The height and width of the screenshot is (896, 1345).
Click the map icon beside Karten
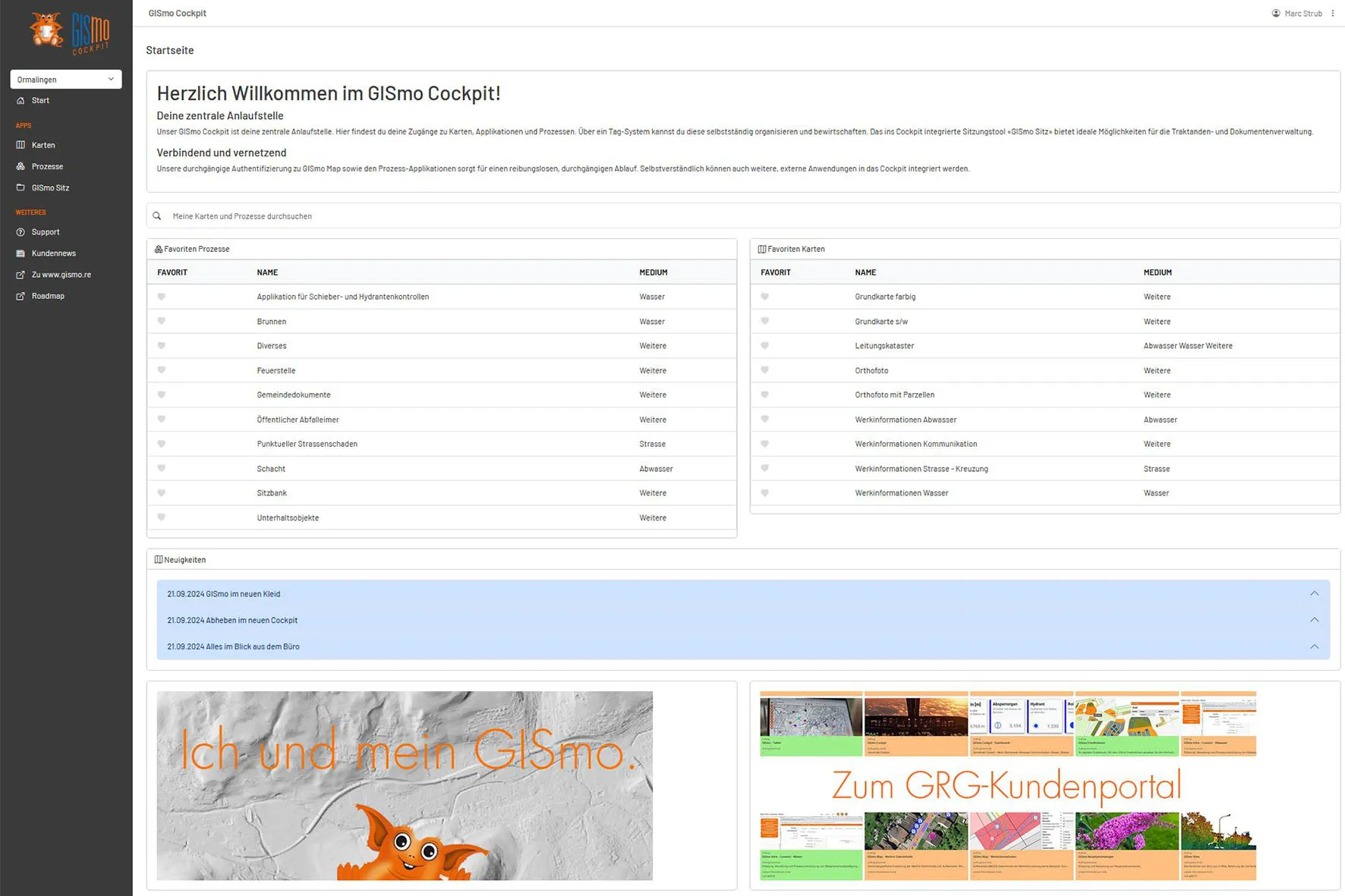[20, 145]
